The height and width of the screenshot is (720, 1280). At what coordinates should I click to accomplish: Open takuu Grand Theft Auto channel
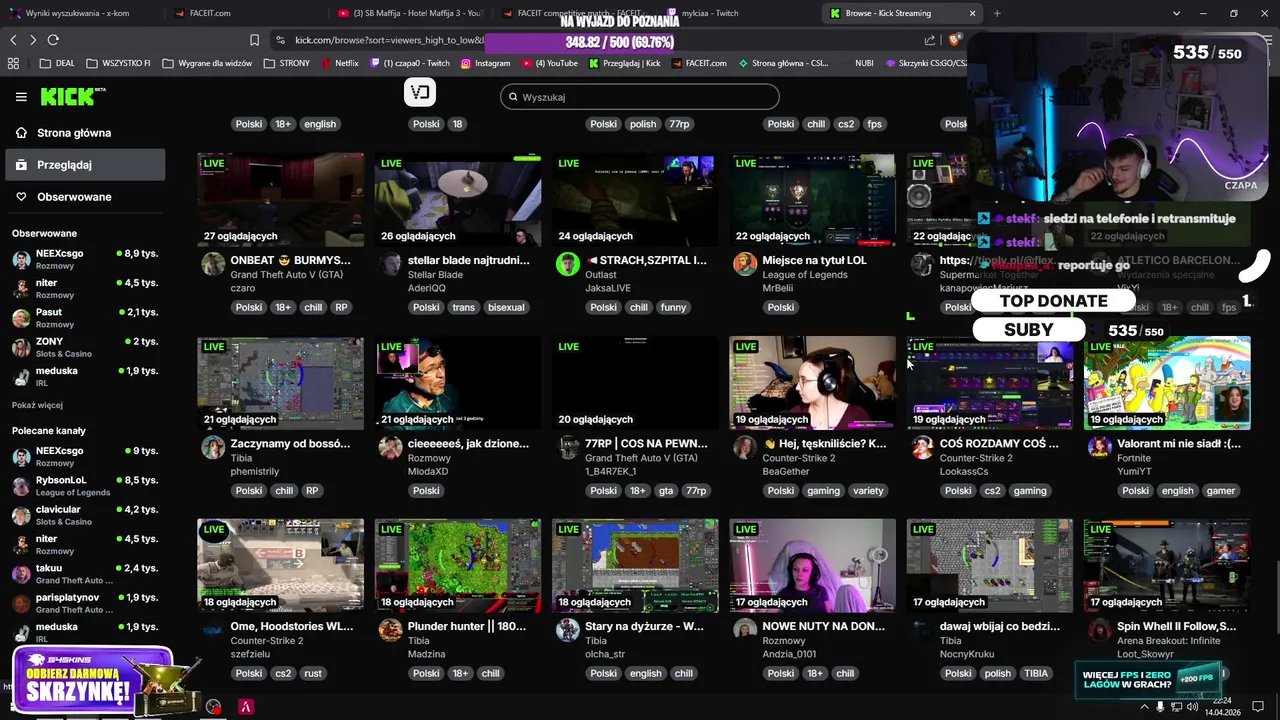[x=85, y=574]
